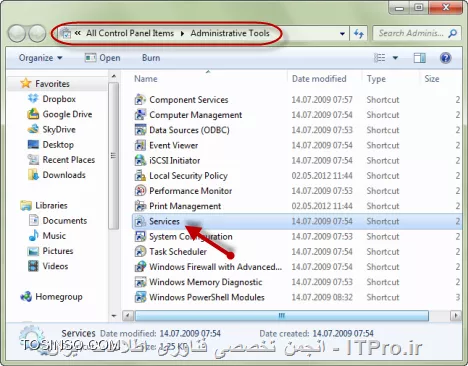
Task: Open help with the question mark icon
Action: coord(446,58)
